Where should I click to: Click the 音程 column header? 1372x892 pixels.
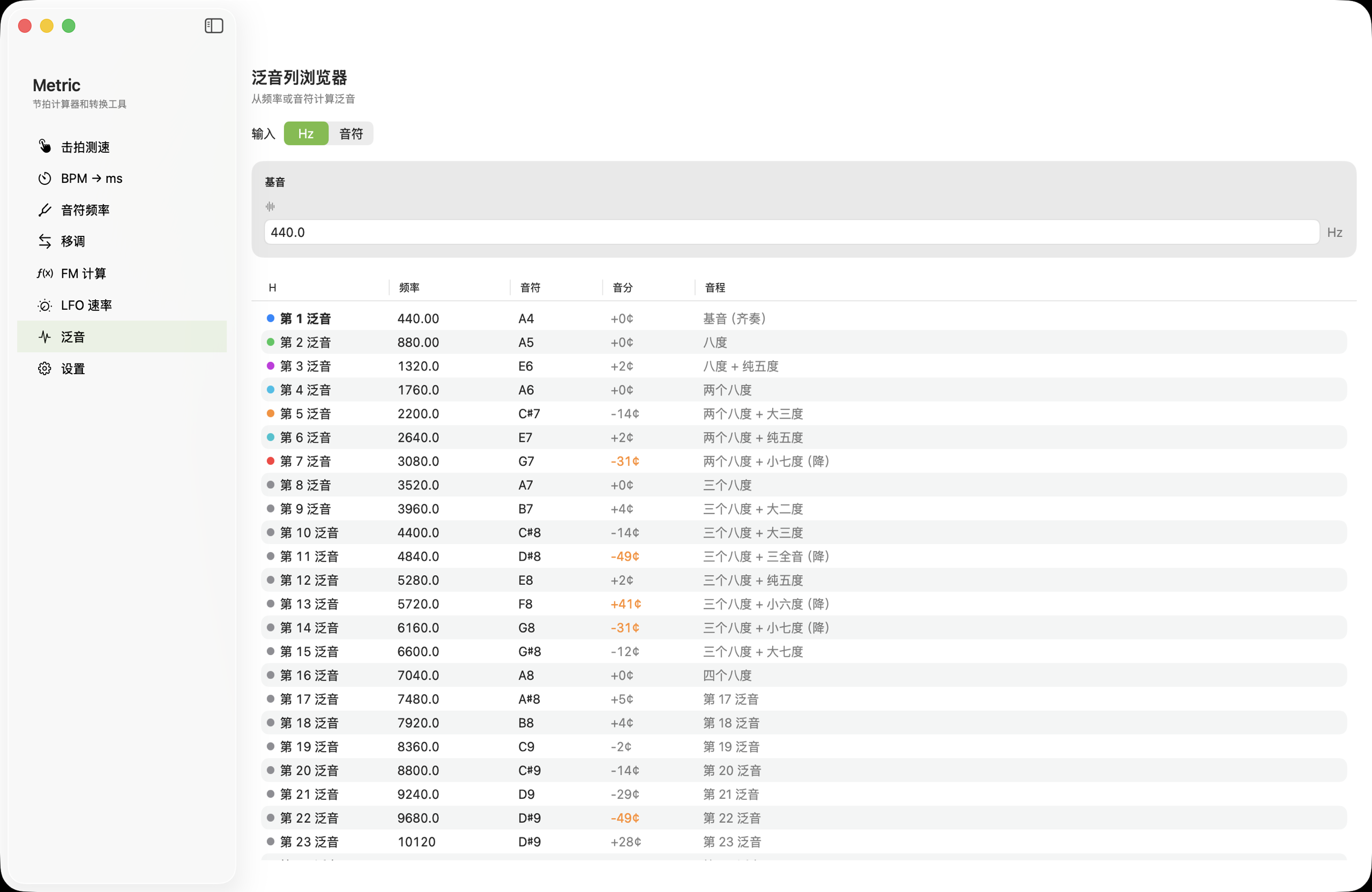[x=715, y=288]
